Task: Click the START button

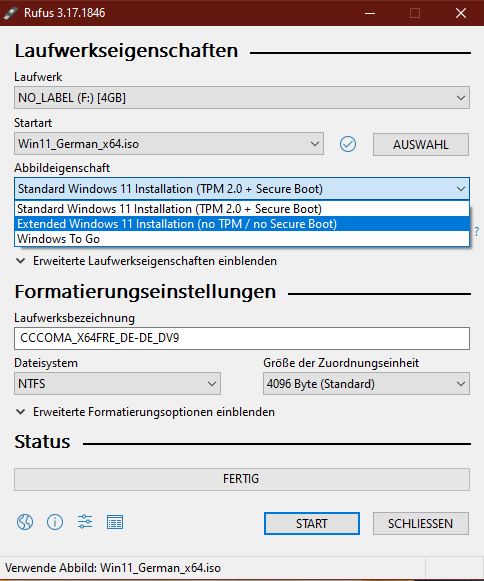Action: (x=312, y=524)
